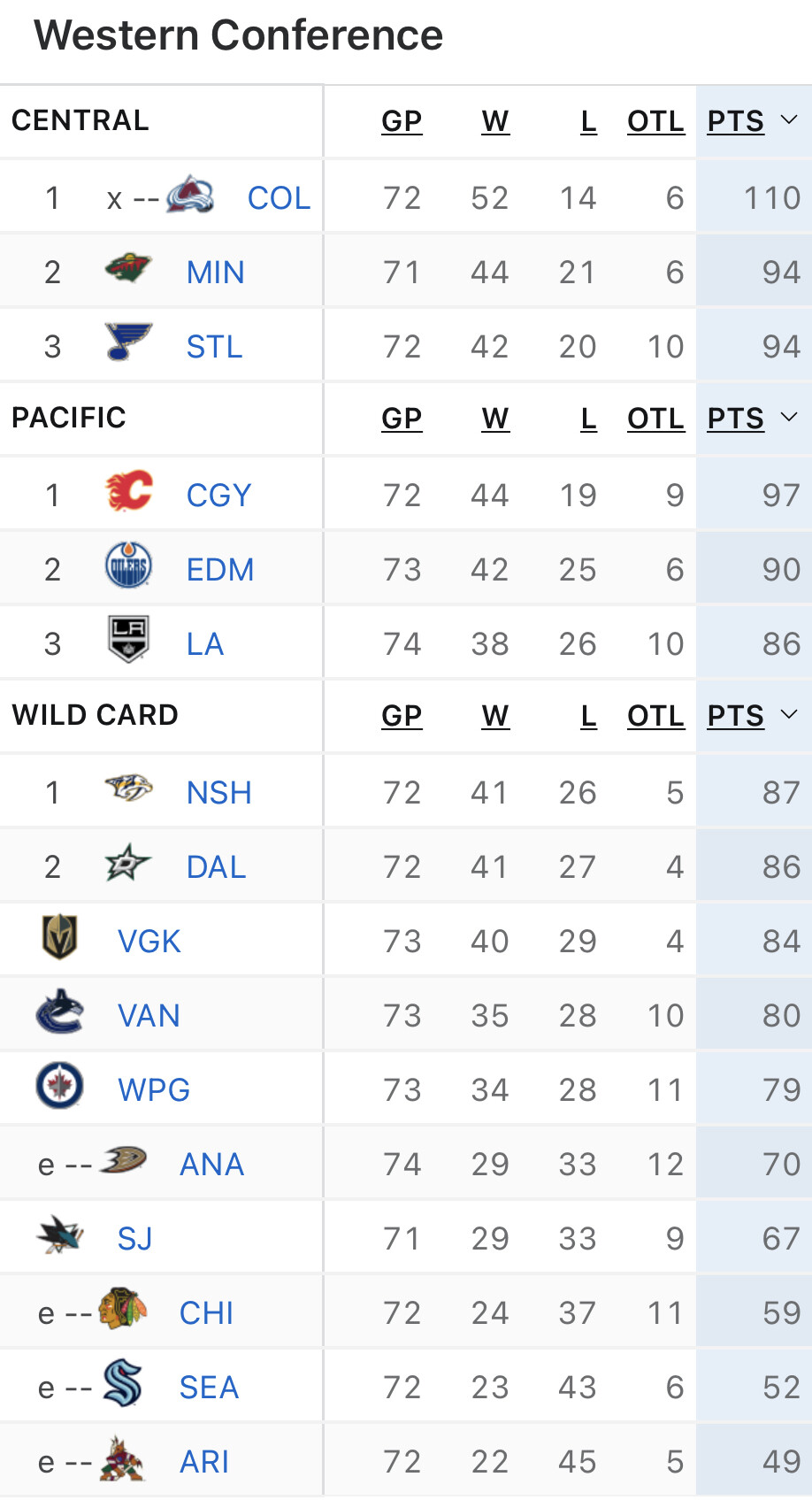Open the VAN team page link

(149, 1015)
